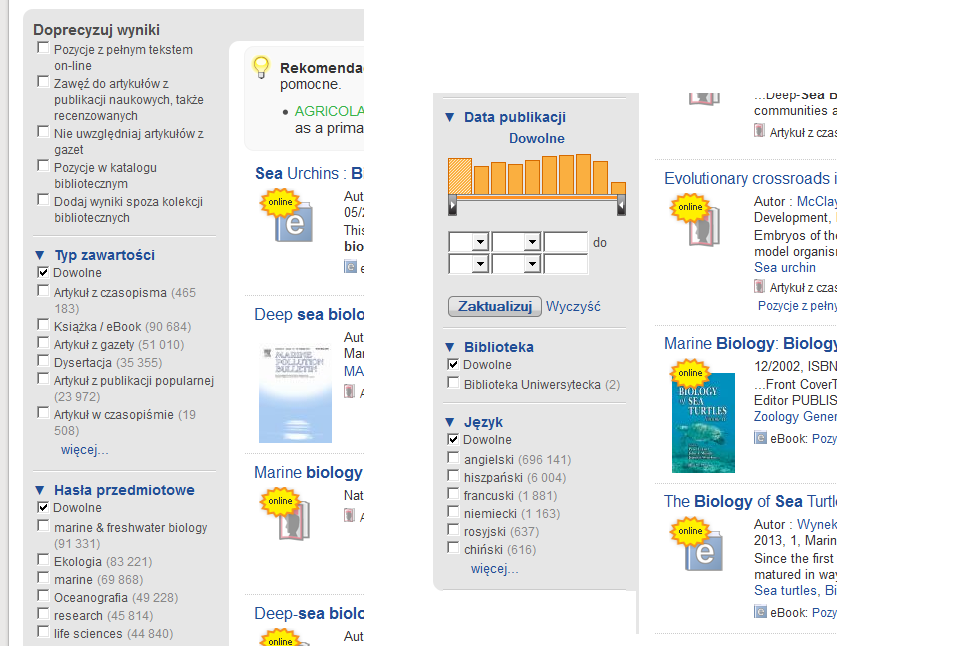
Task: Tick the 'angielski' language checkbox
Action: click(x=453, y=458)
